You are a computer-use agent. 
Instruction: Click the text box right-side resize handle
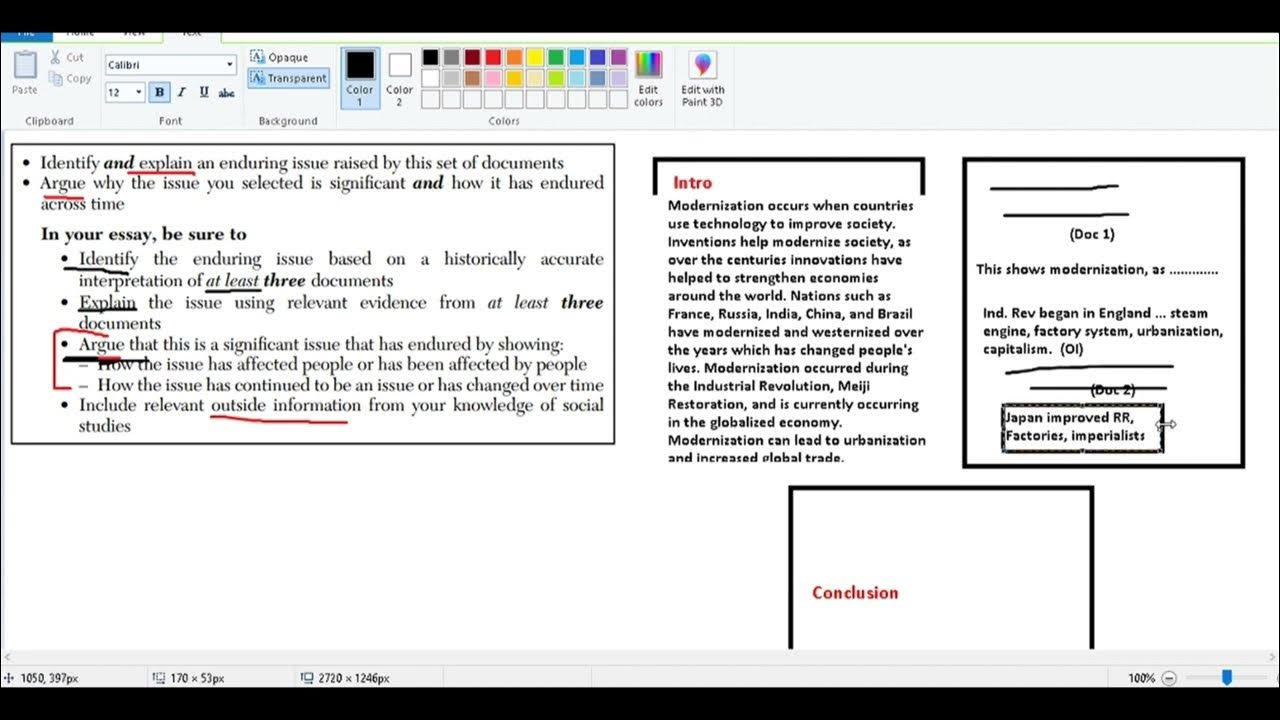tap(1162, 427)
